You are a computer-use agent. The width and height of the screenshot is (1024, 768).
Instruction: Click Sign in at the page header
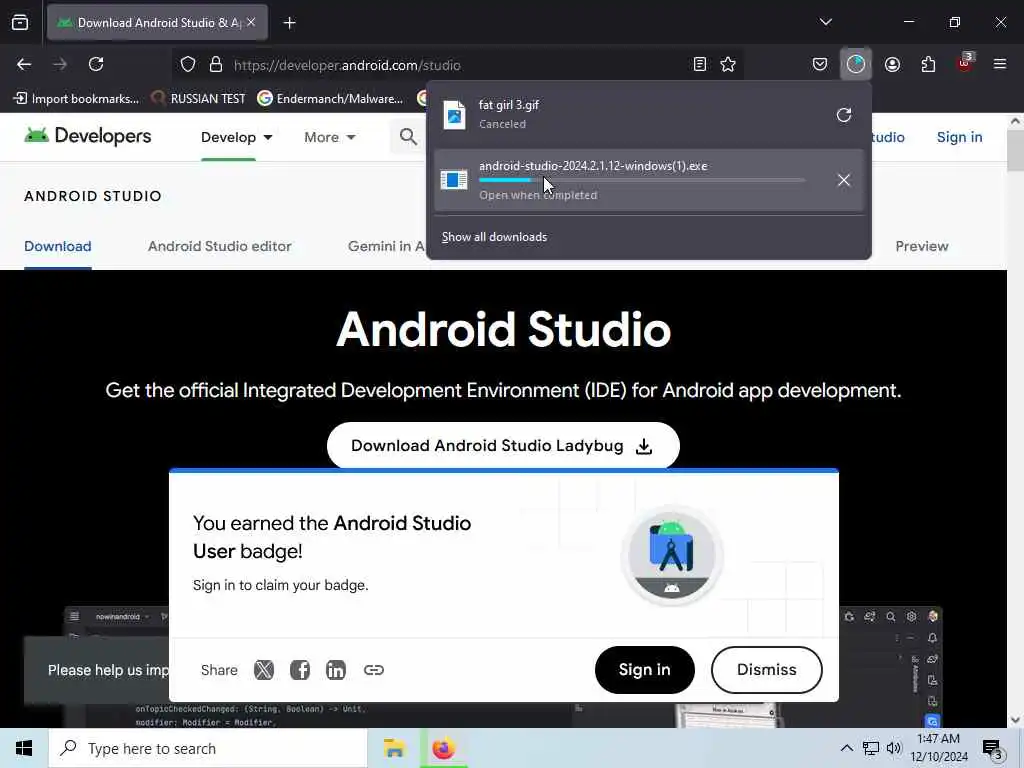[x=959, y=137]
